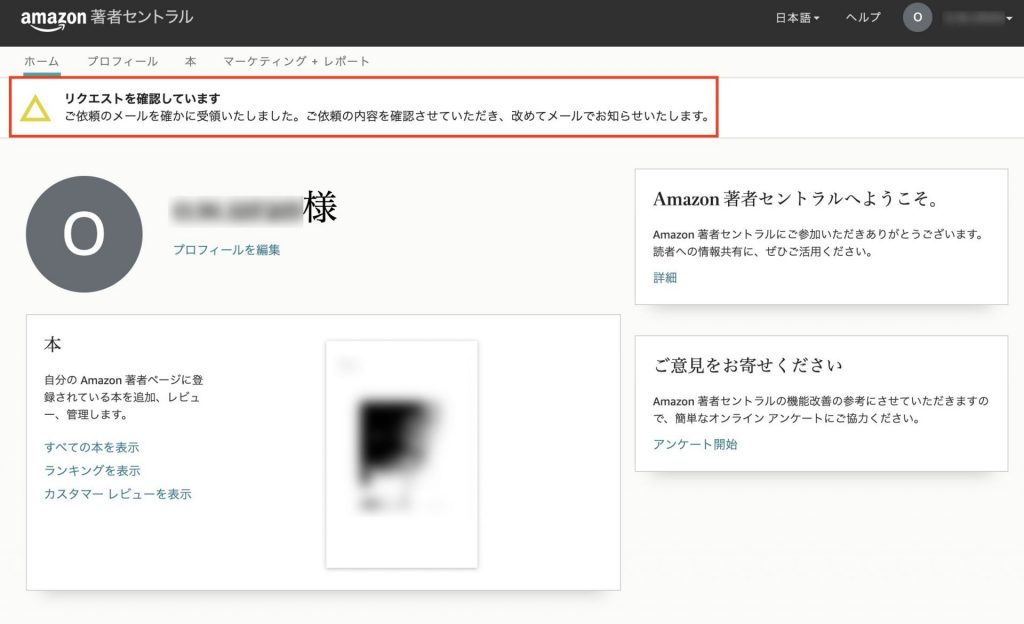Open カスタマー レビューを表示 link

pos(119,494)
